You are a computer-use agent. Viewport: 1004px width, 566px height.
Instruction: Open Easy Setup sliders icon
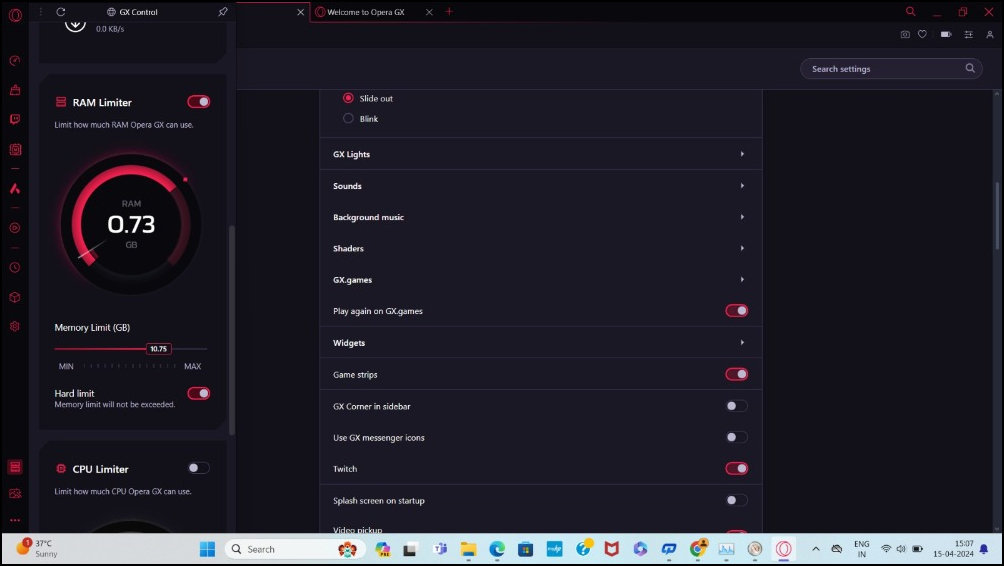(x=968, y=35)
